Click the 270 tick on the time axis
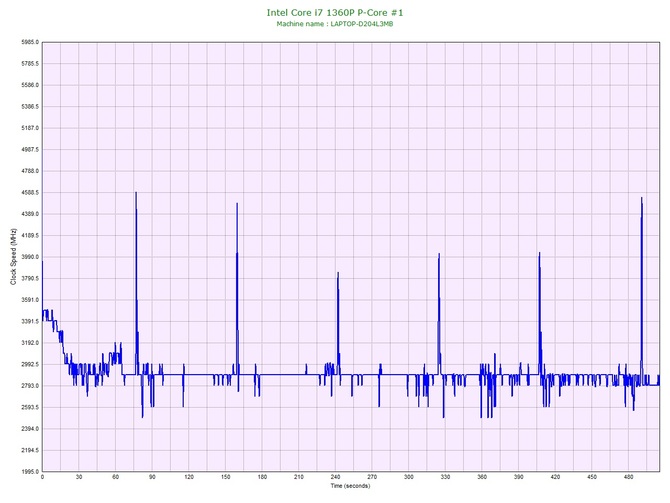 pos(372,477)
